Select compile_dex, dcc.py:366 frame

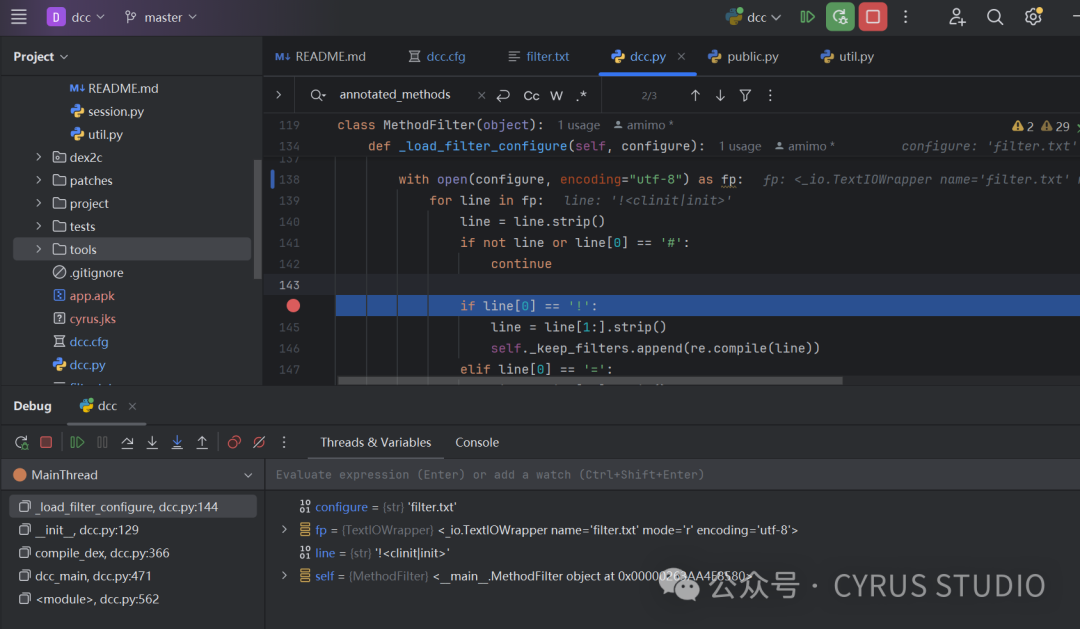(x=133, y=553)
